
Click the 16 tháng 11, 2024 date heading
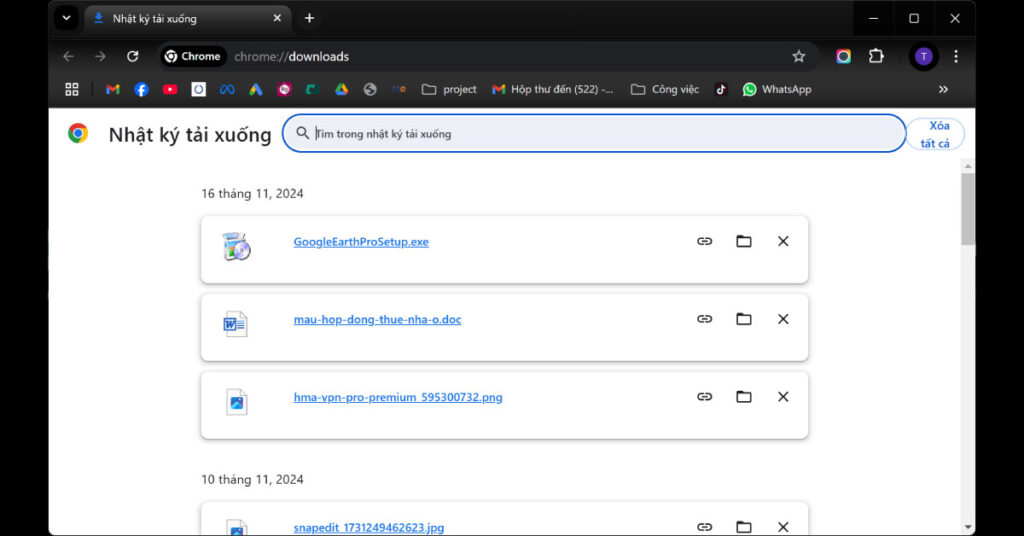[252, 193]
